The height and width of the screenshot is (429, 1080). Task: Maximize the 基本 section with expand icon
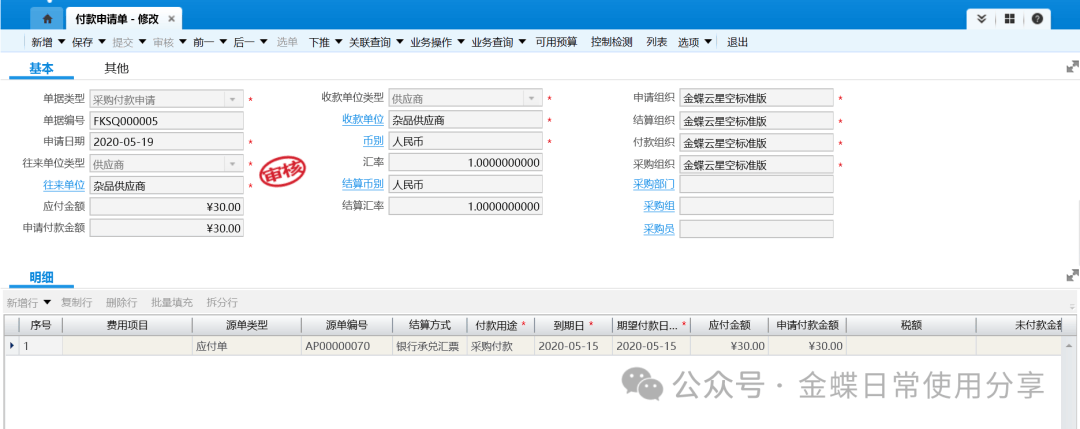click(x=1072, y=67)
